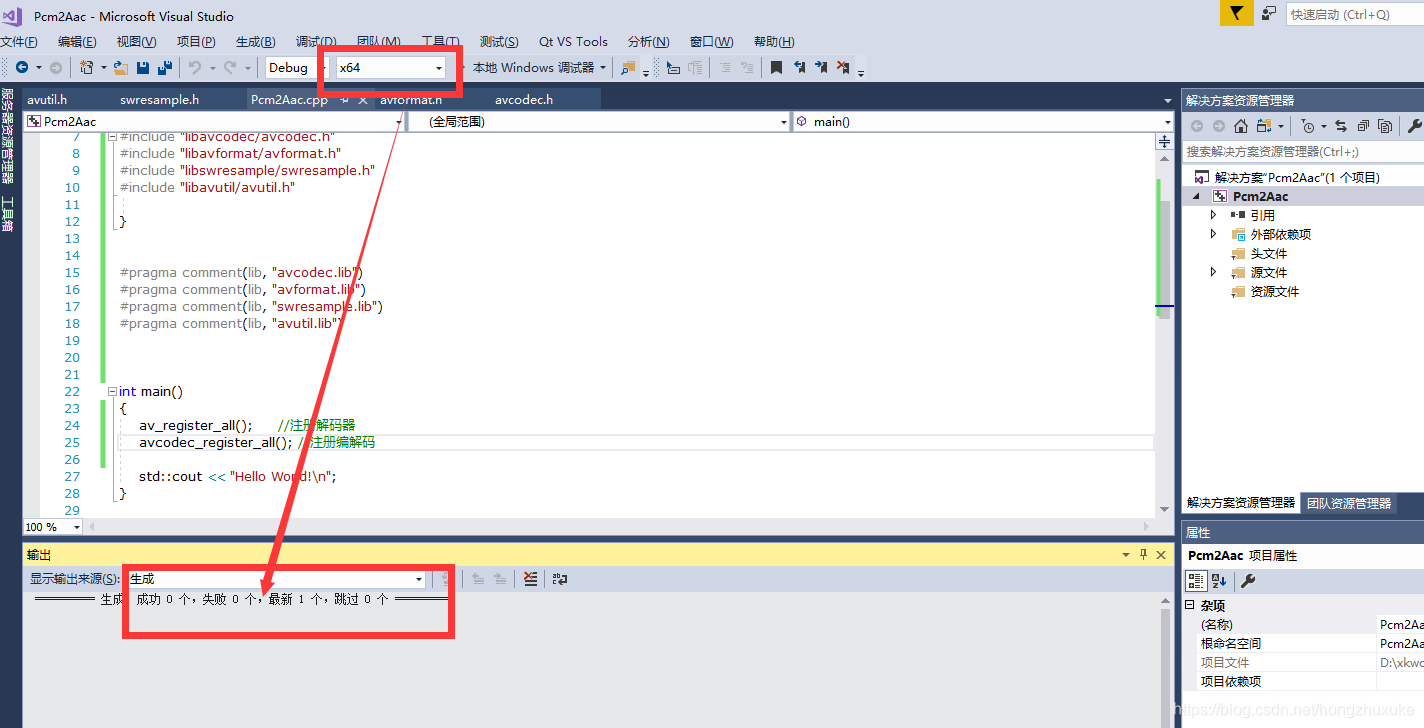Collapse the 杂项 (Misc) category in Properties
This screenshot has height=728, width=1424.
coord(1190,605)
